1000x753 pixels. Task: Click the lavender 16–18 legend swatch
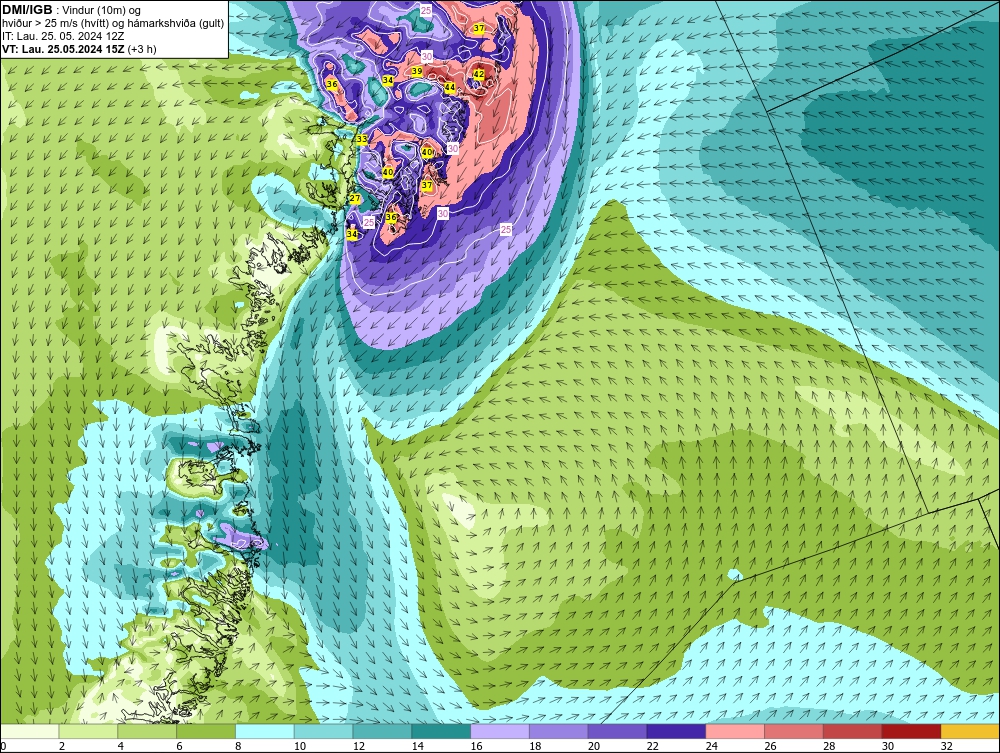(500, 731)
